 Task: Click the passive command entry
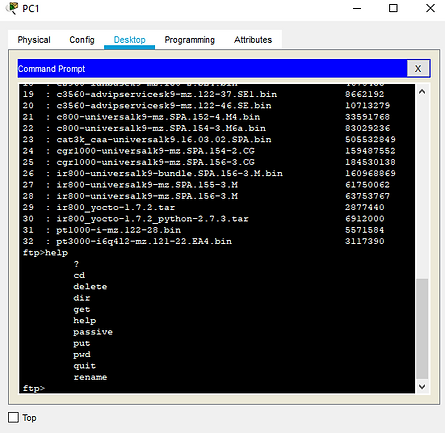pos(93,332)
